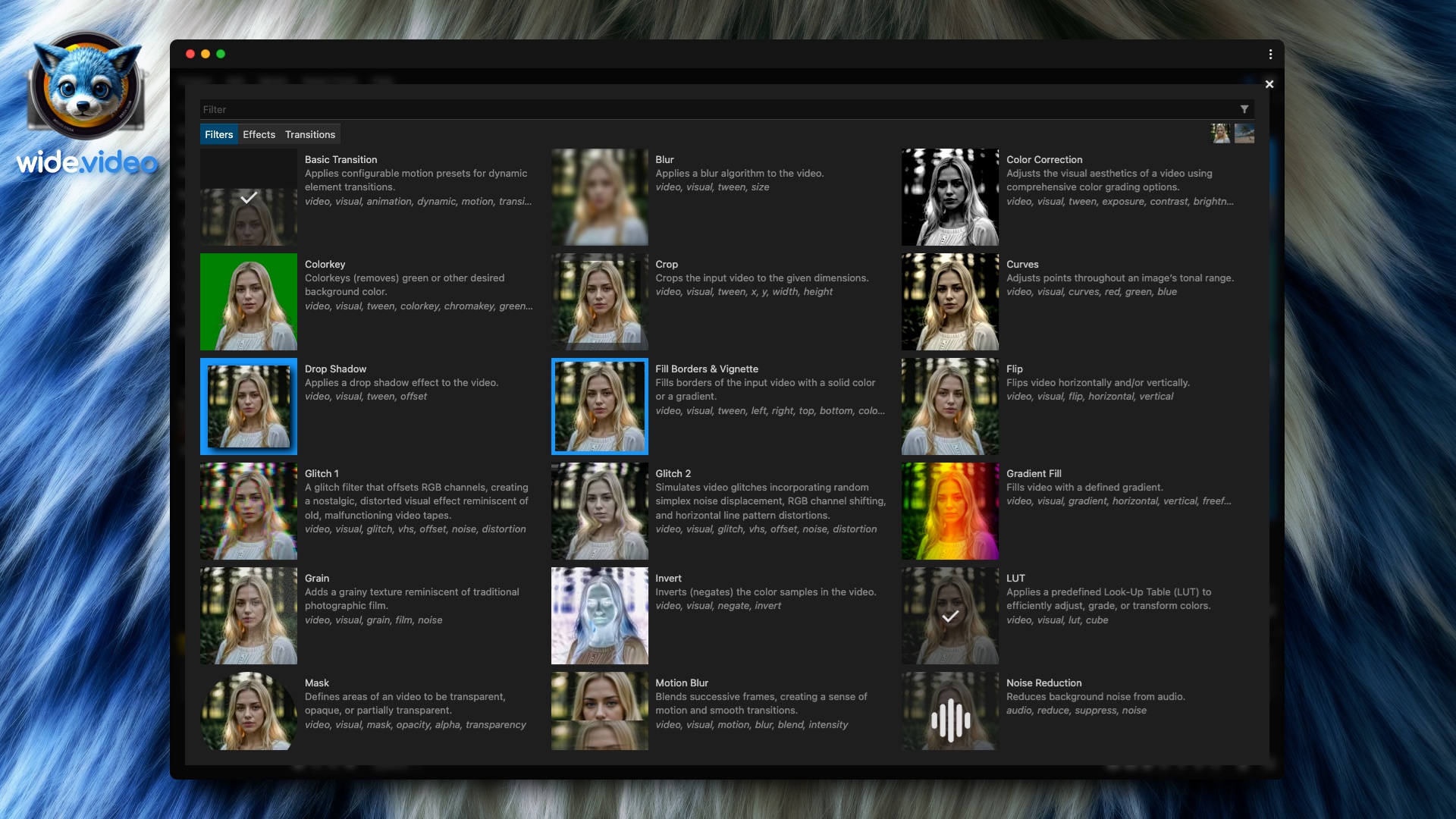1456x819 pixels.
Task: Pick the Flip filter thumbnail
Action: coord(950,406)
